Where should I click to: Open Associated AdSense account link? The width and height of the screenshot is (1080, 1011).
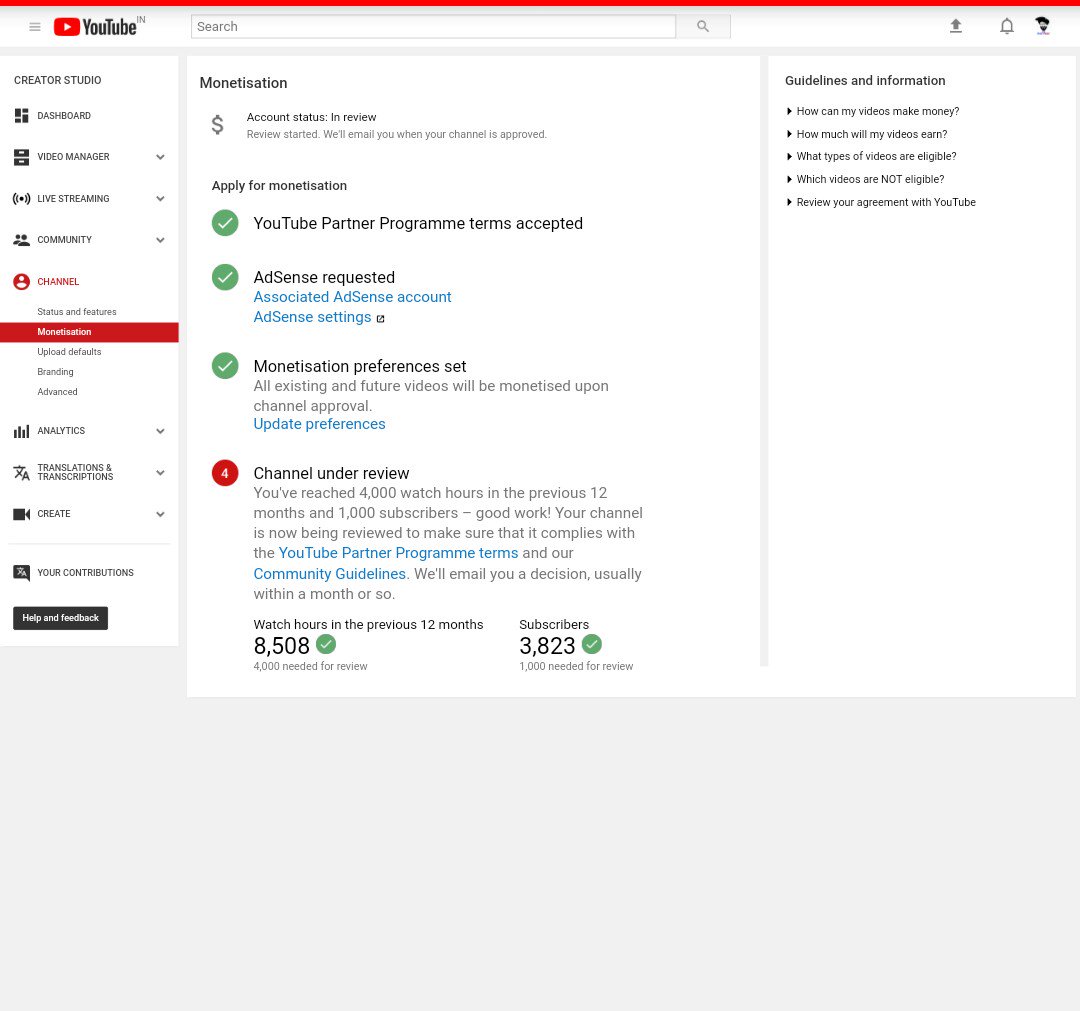(x=352, y=297)
